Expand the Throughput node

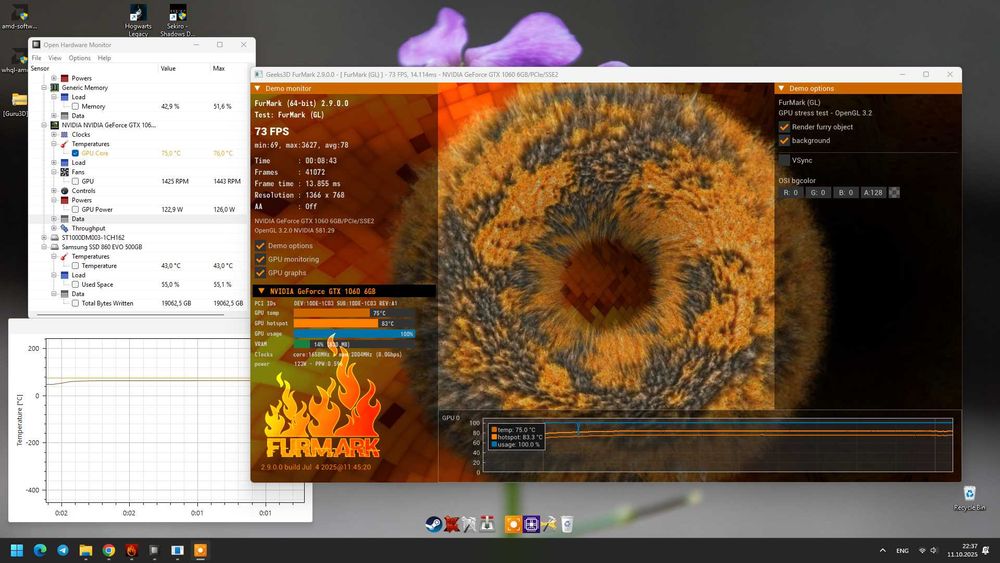point(54,228)
